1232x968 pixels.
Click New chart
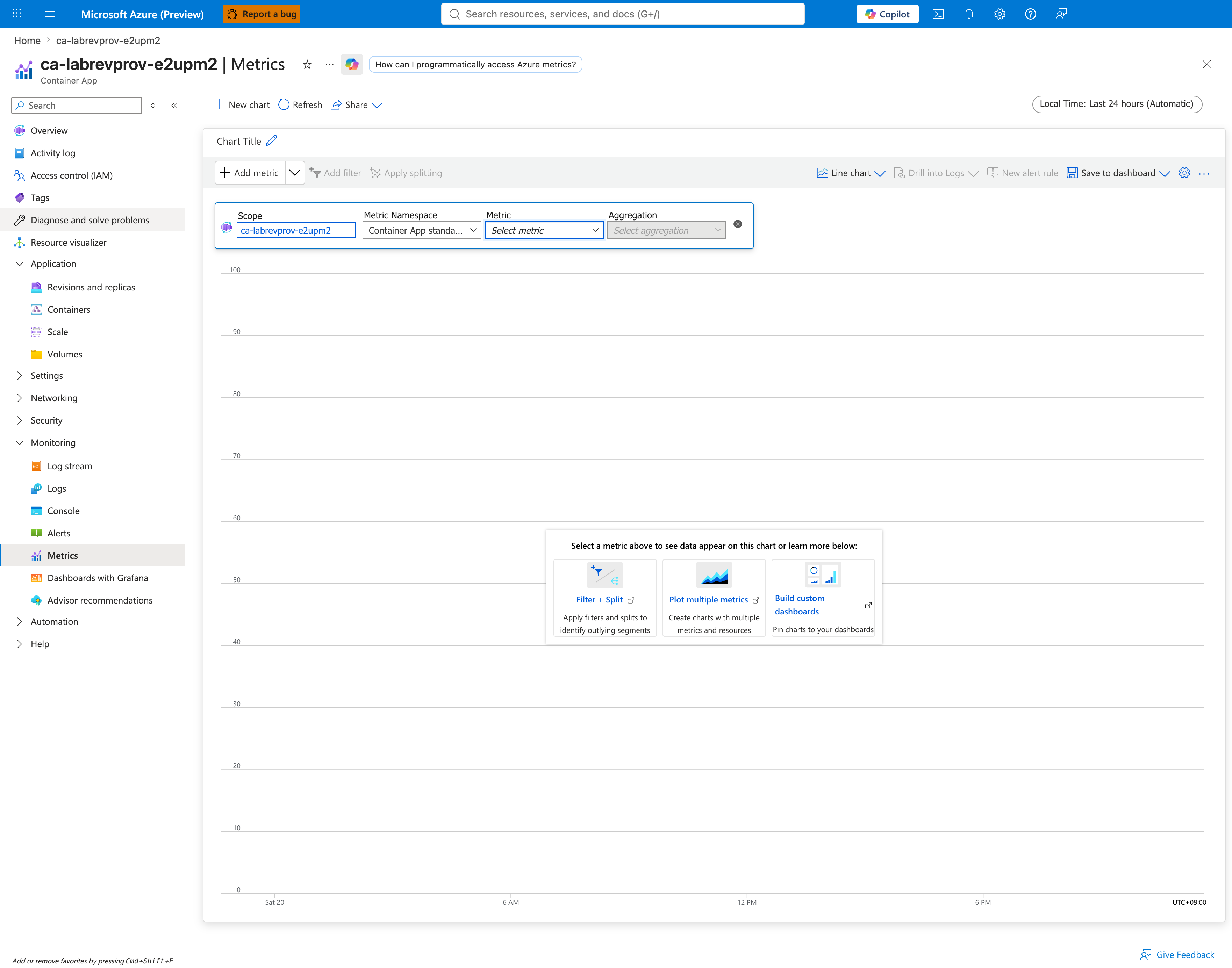(x=242, y=105)
